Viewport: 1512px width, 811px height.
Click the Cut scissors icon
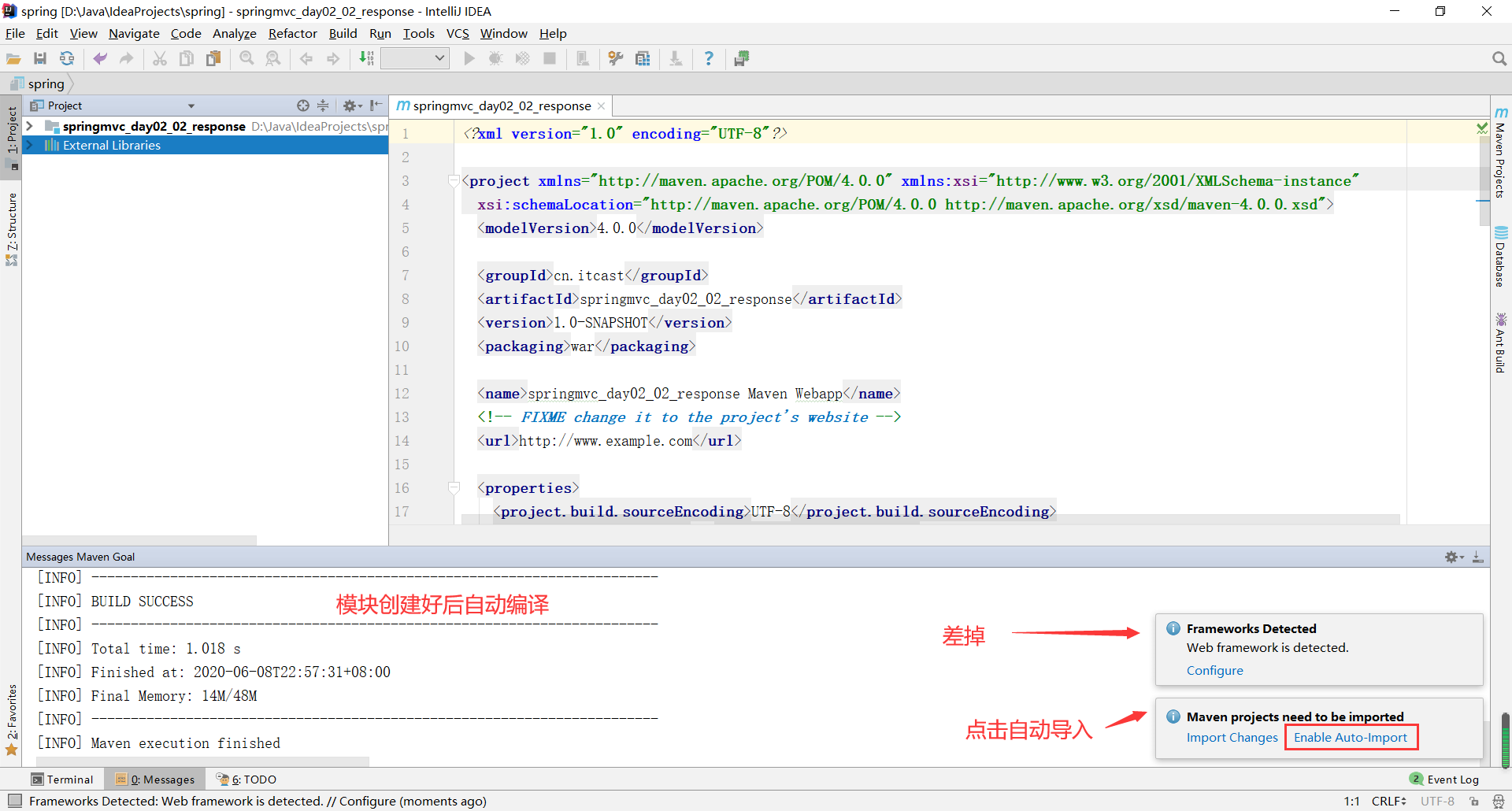(x=160, y=58)
